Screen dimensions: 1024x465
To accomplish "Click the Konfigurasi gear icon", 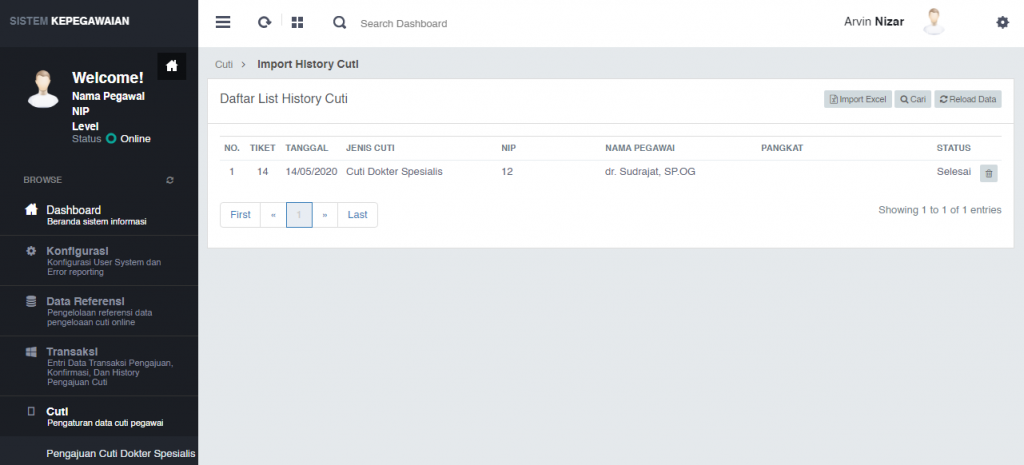I will coord(31,251).
